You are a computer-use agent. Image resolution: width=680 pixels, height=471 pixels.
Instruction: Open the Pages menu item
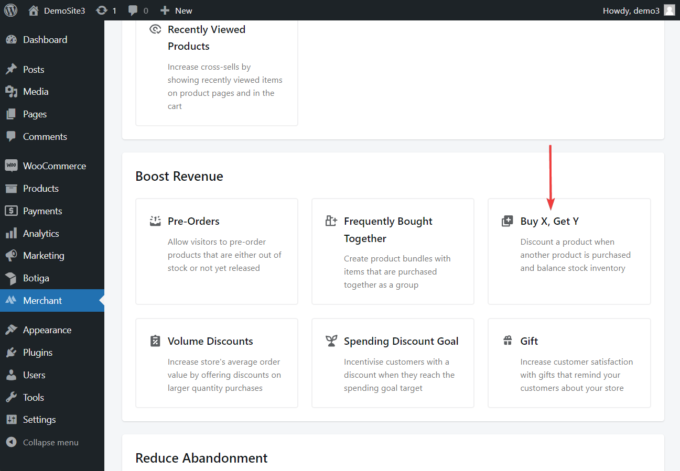point(52,114)
